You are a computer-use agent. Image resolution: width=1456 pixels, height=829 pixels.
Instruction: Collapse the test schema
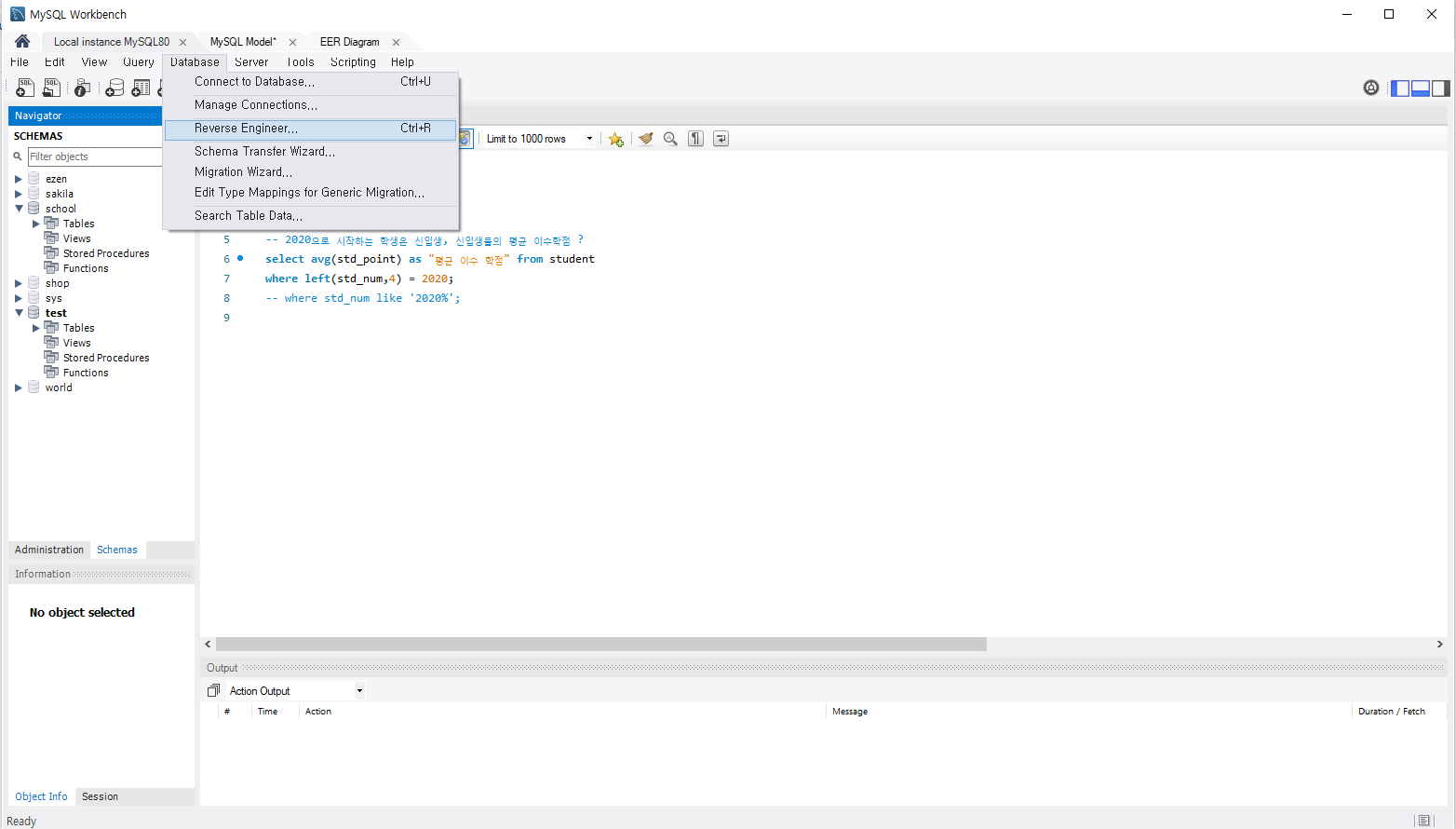point(19,313)
